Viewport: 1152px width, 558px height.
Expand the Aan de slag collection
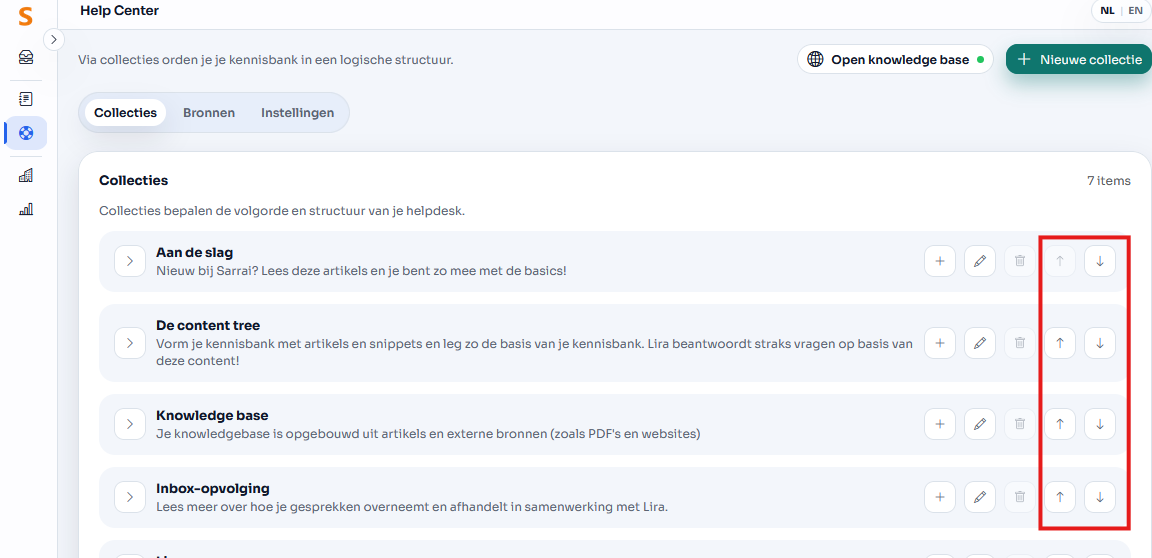pyautogui.click(x=130, y=261)
